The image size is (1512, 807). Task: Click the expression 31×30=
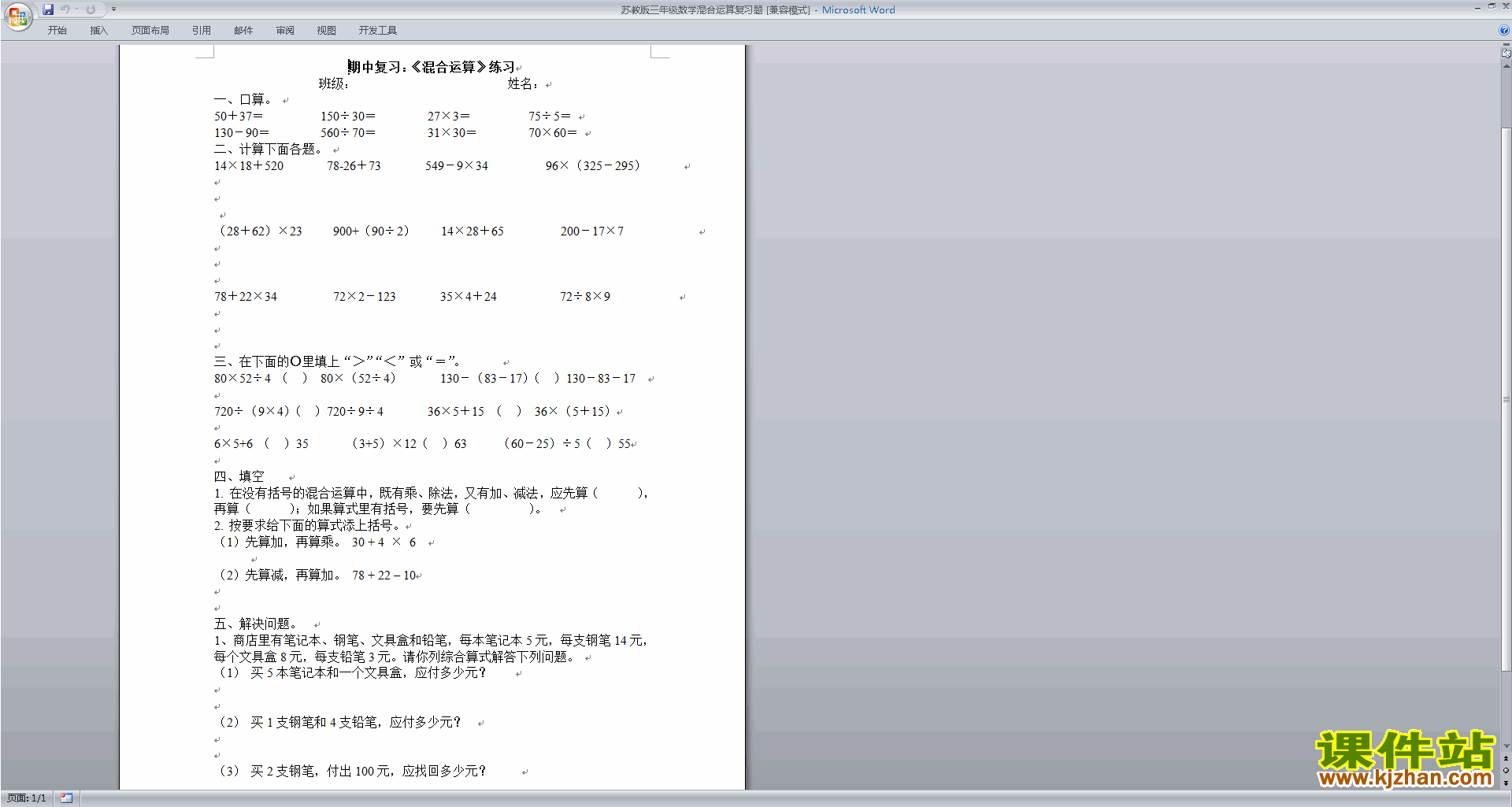pos(452,132)
